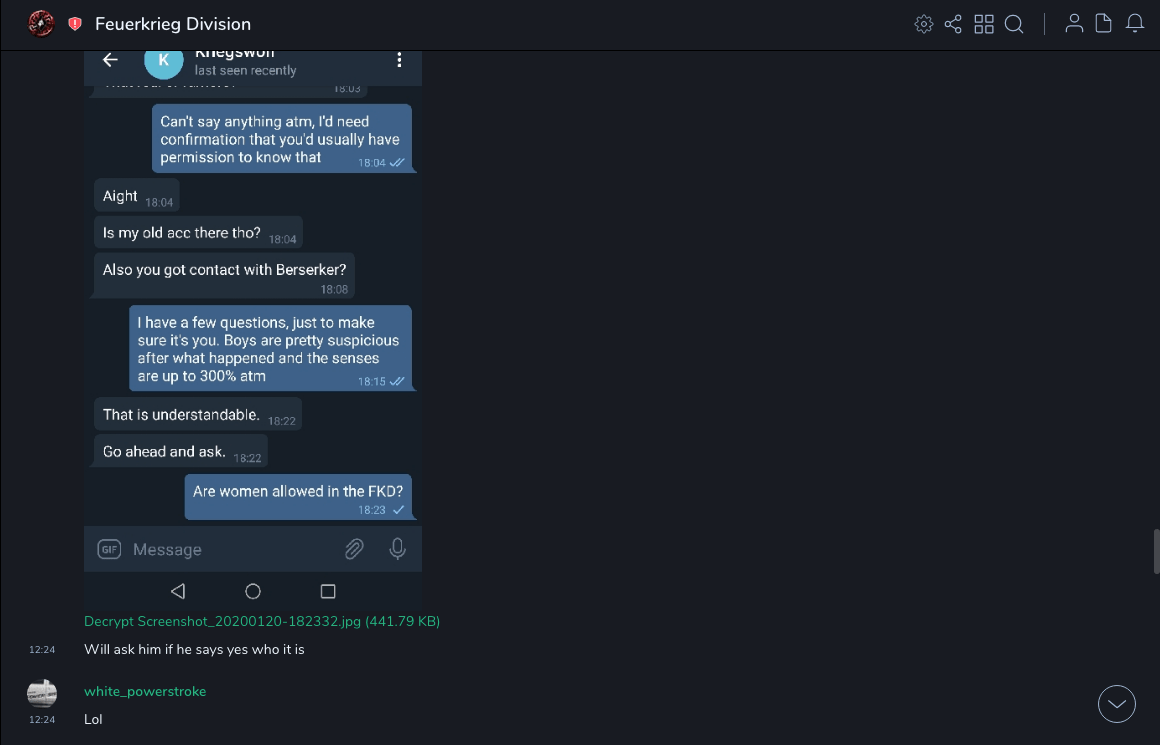1160x745 pixels.
Task: Jump to latest with the down-chevron button
Action: 1117,704
